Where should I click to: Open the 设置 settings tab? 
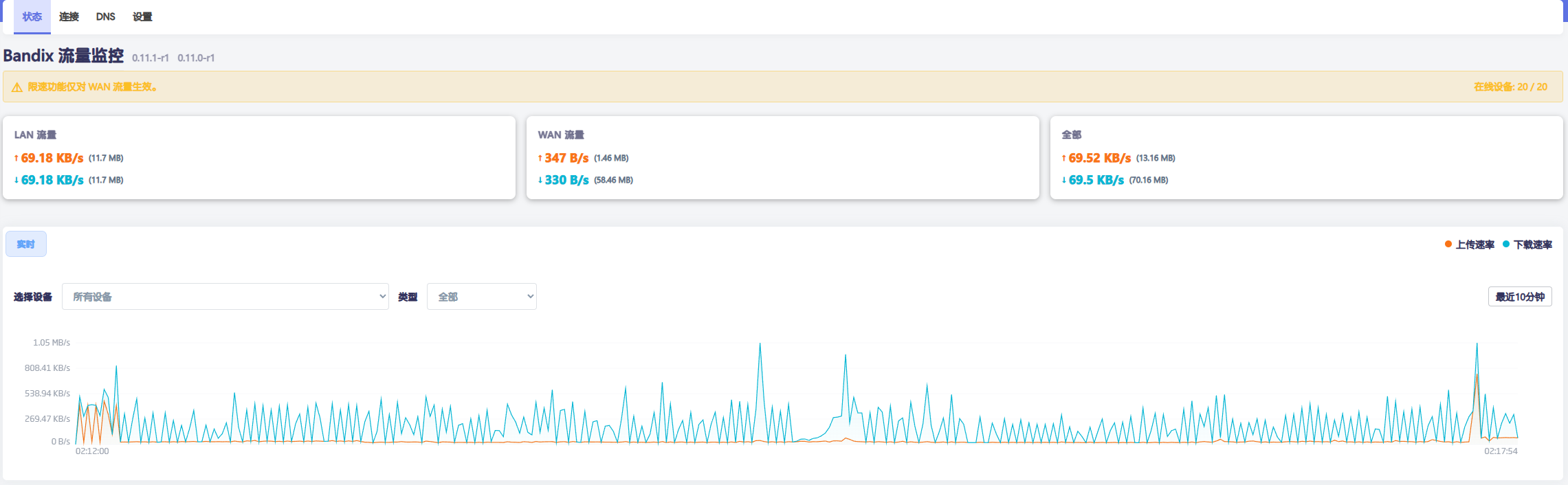click(x=142, y=16)
